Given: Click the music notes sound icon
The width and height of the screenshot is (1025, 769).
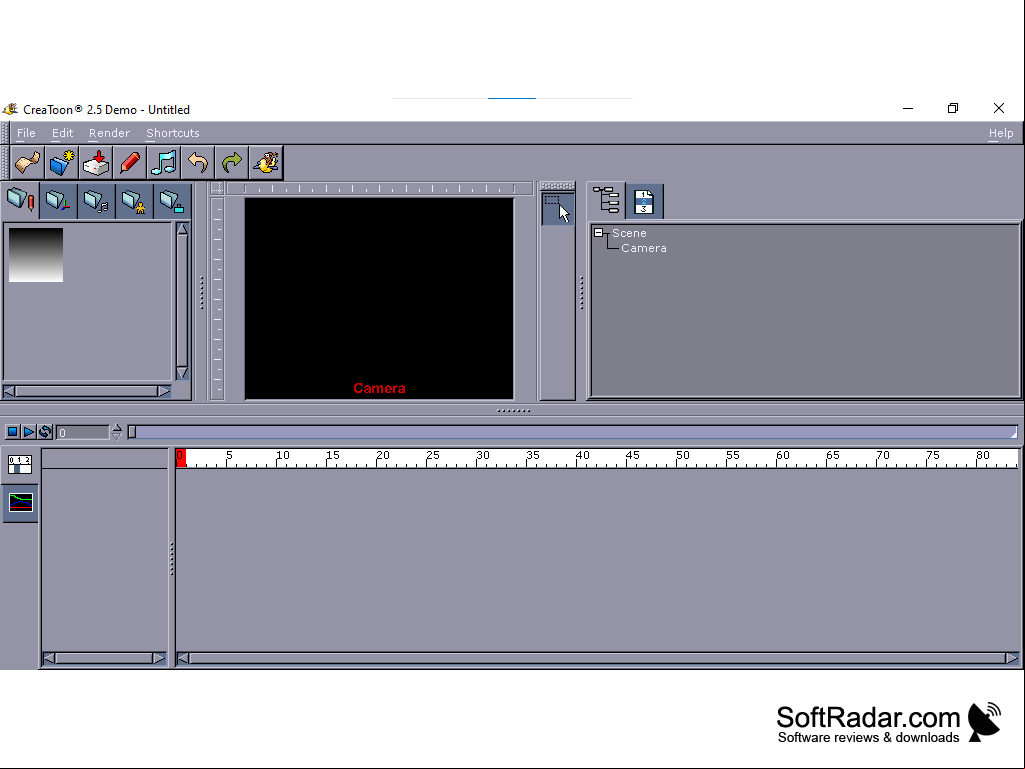Looking at the screenshot, I should 163,163.
